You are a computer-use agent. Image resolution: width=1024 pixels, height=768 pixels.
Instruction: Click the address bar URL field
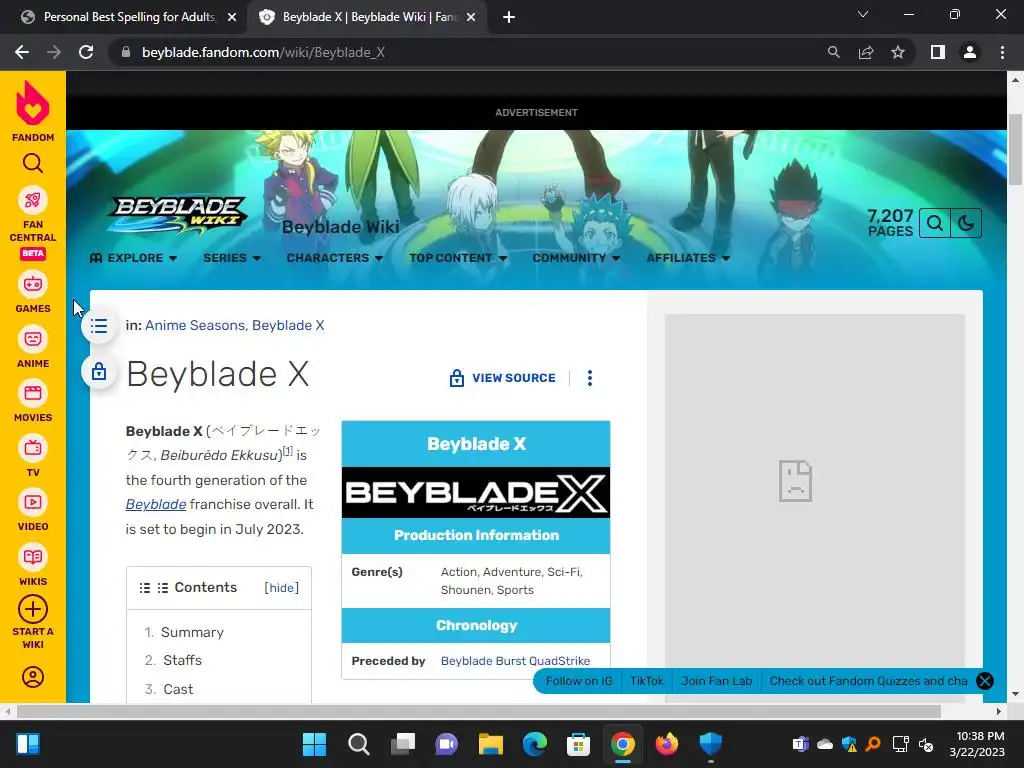[470, 52]
